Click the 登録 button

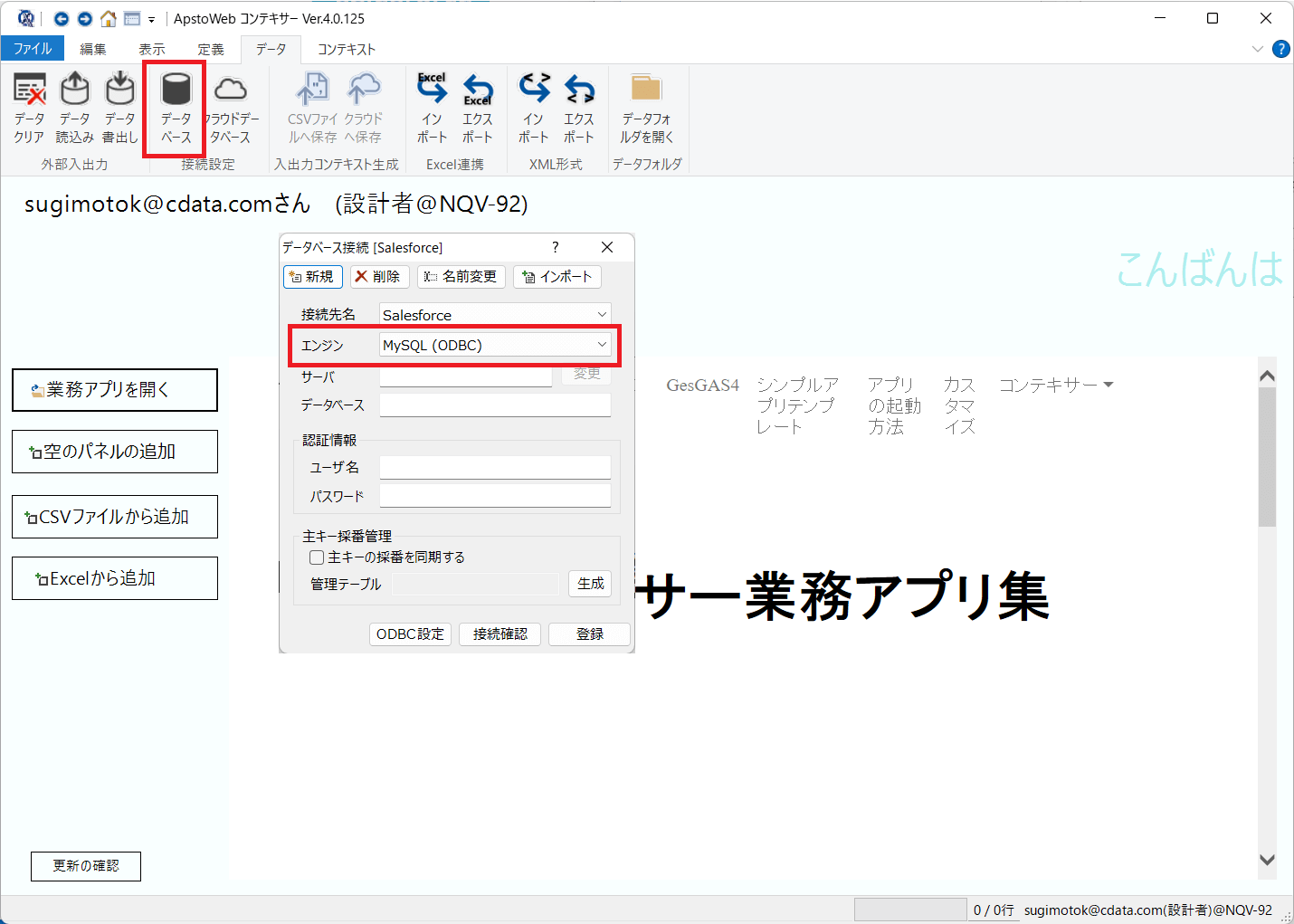pos(589,634)
